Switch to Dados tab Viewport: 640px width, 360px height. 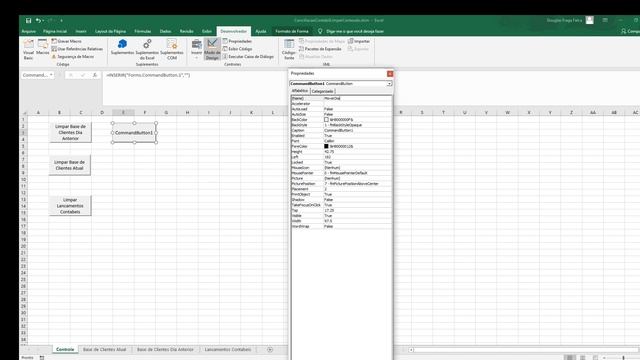(165, 31)
